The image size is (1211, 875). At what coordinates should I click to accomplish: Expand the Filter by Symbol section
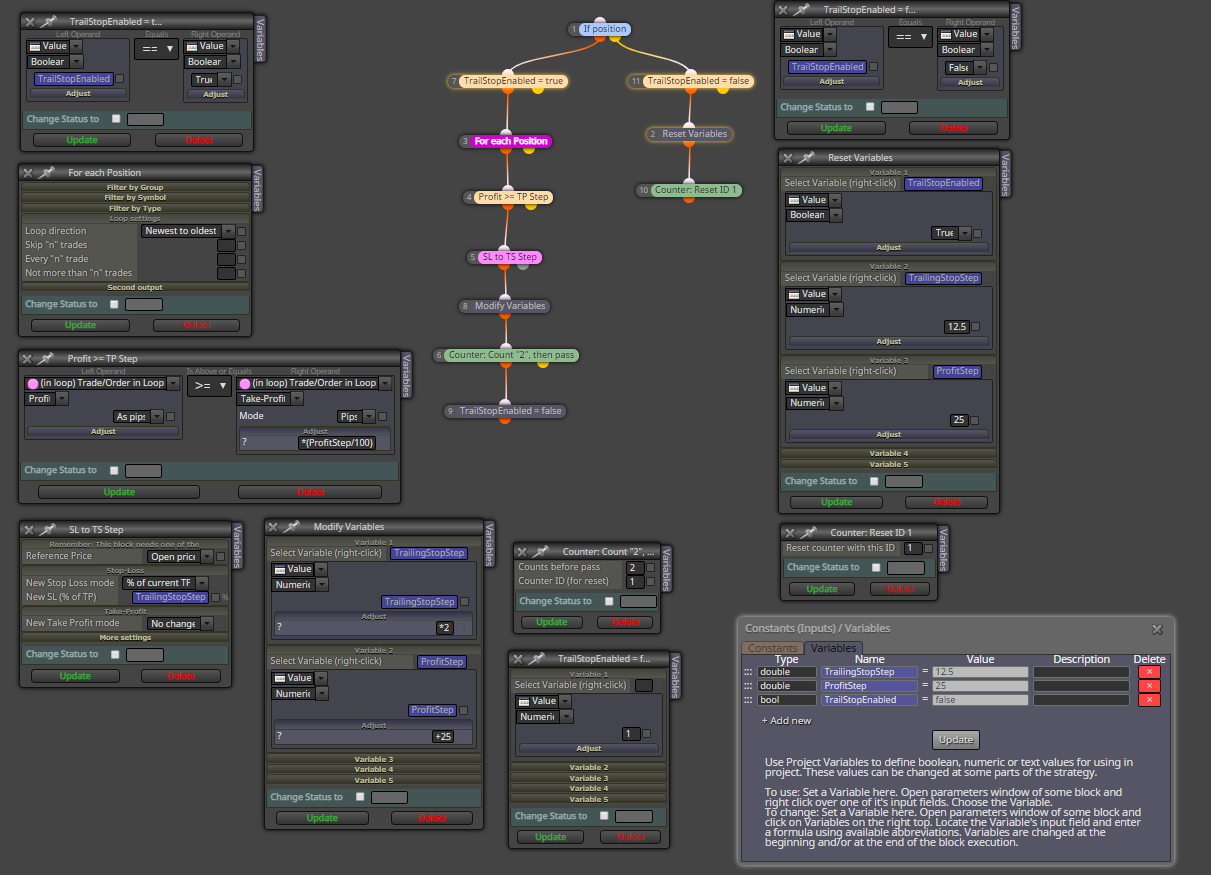(135, 197)
